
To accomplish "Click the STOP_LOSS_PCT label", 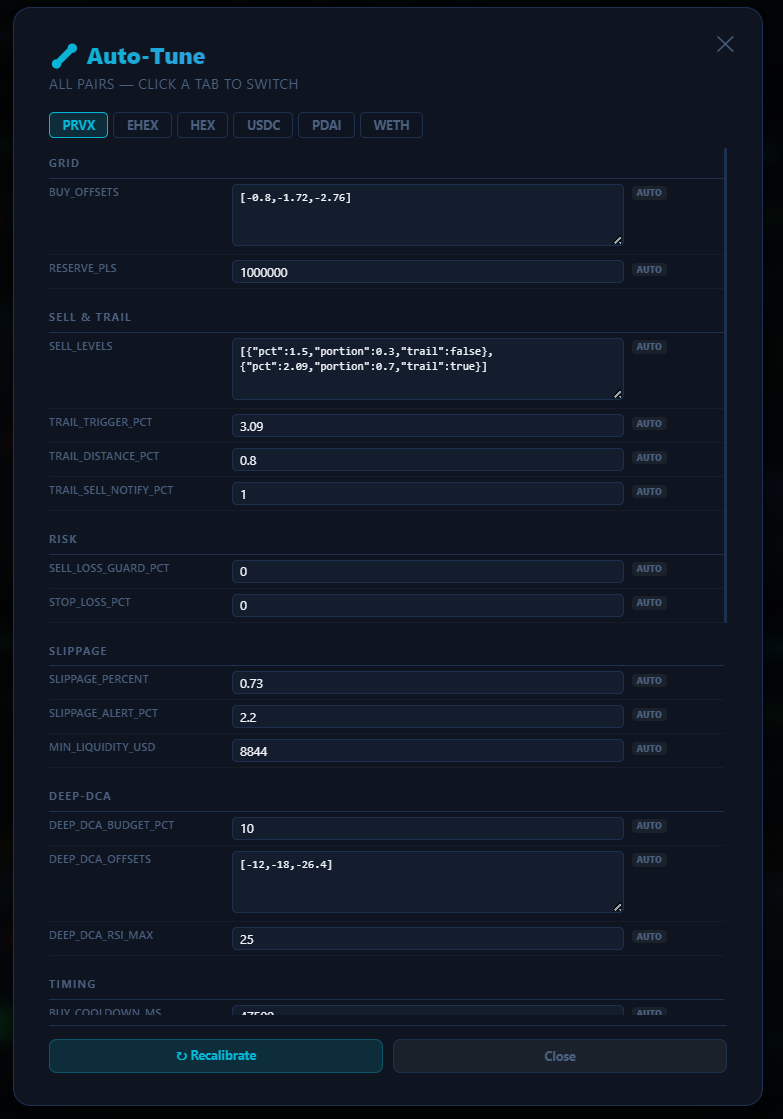I will tap(90, 602).
